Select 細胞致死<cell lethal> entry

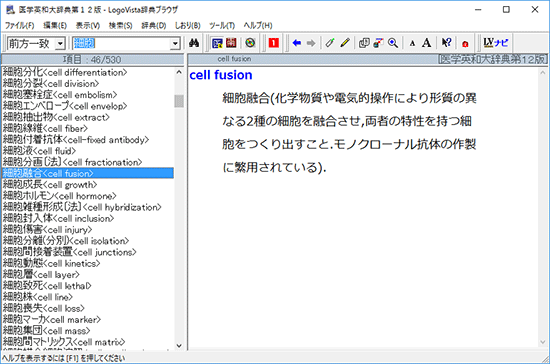(47, 286)
